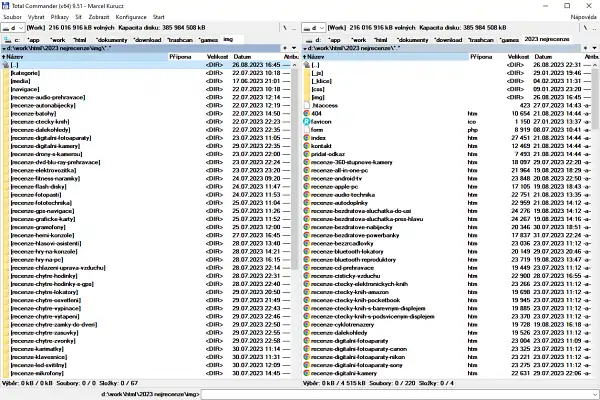Switch to left panel 'c:' tab
Image resolution: width=600 pixels, height=400 pixels.
pyautogui.click(x=13, y=40)
